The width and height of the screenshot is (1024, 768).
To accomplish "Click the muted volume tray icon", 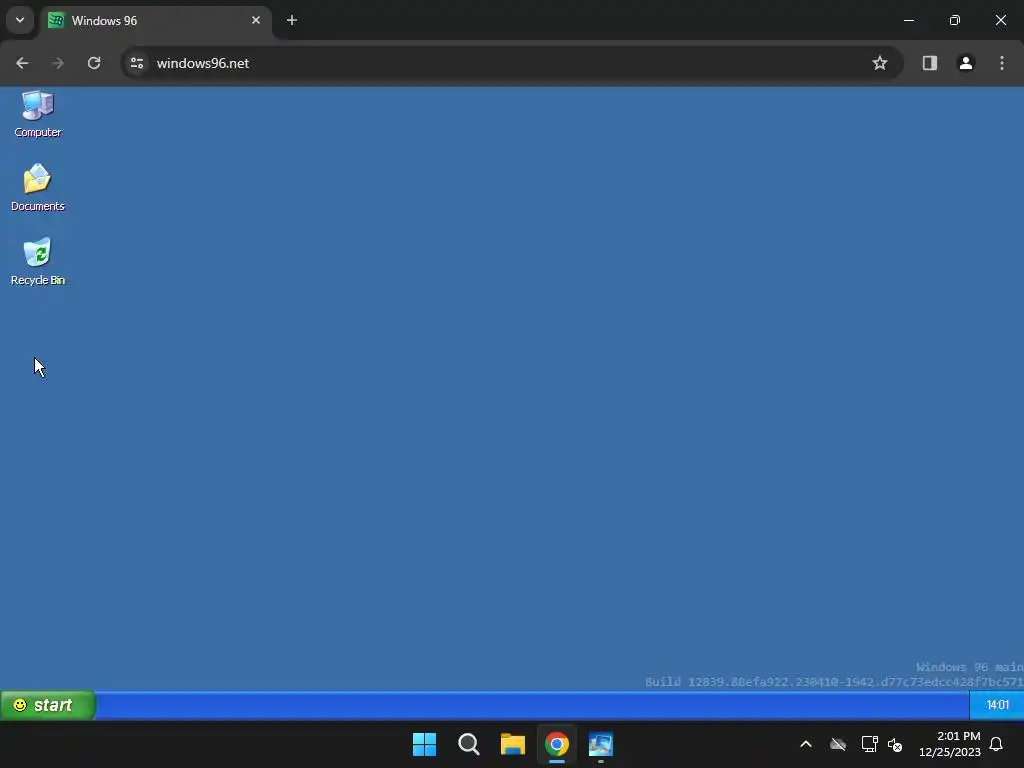I will [x=895, y=744].
